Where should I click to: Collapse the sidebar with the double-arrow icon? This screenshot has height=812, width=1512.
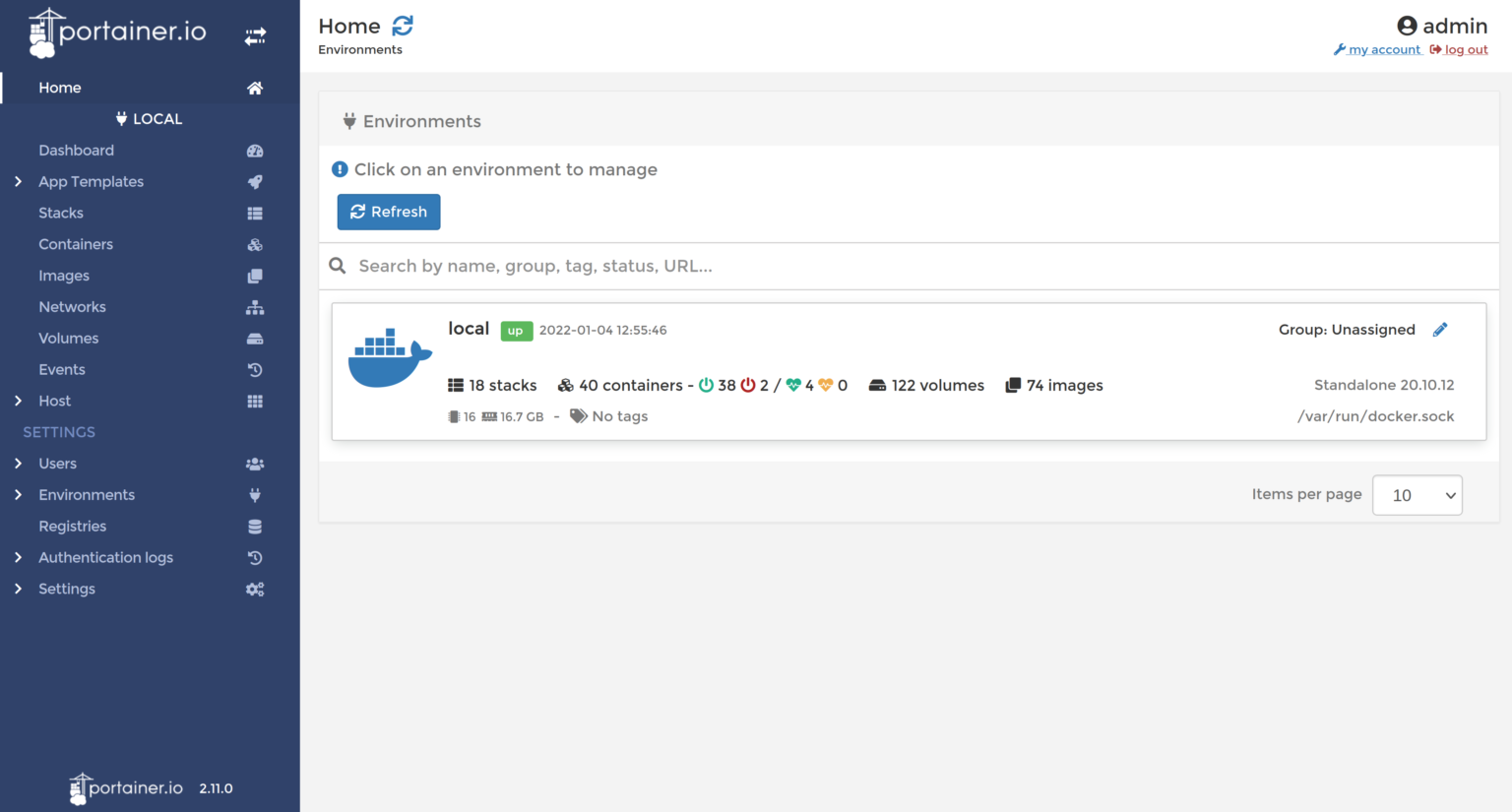255,33
